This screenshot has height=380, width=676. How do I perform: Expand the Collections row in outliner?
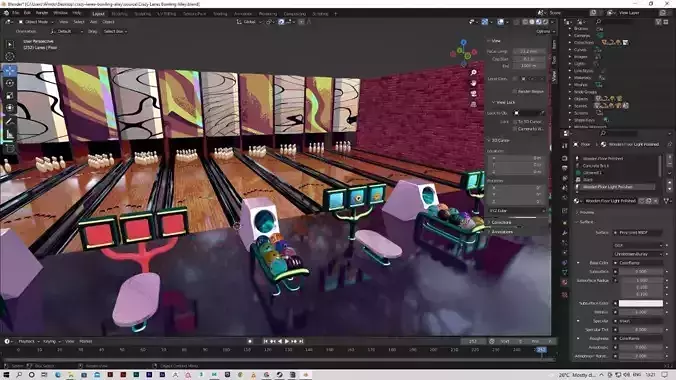point(570,42)
